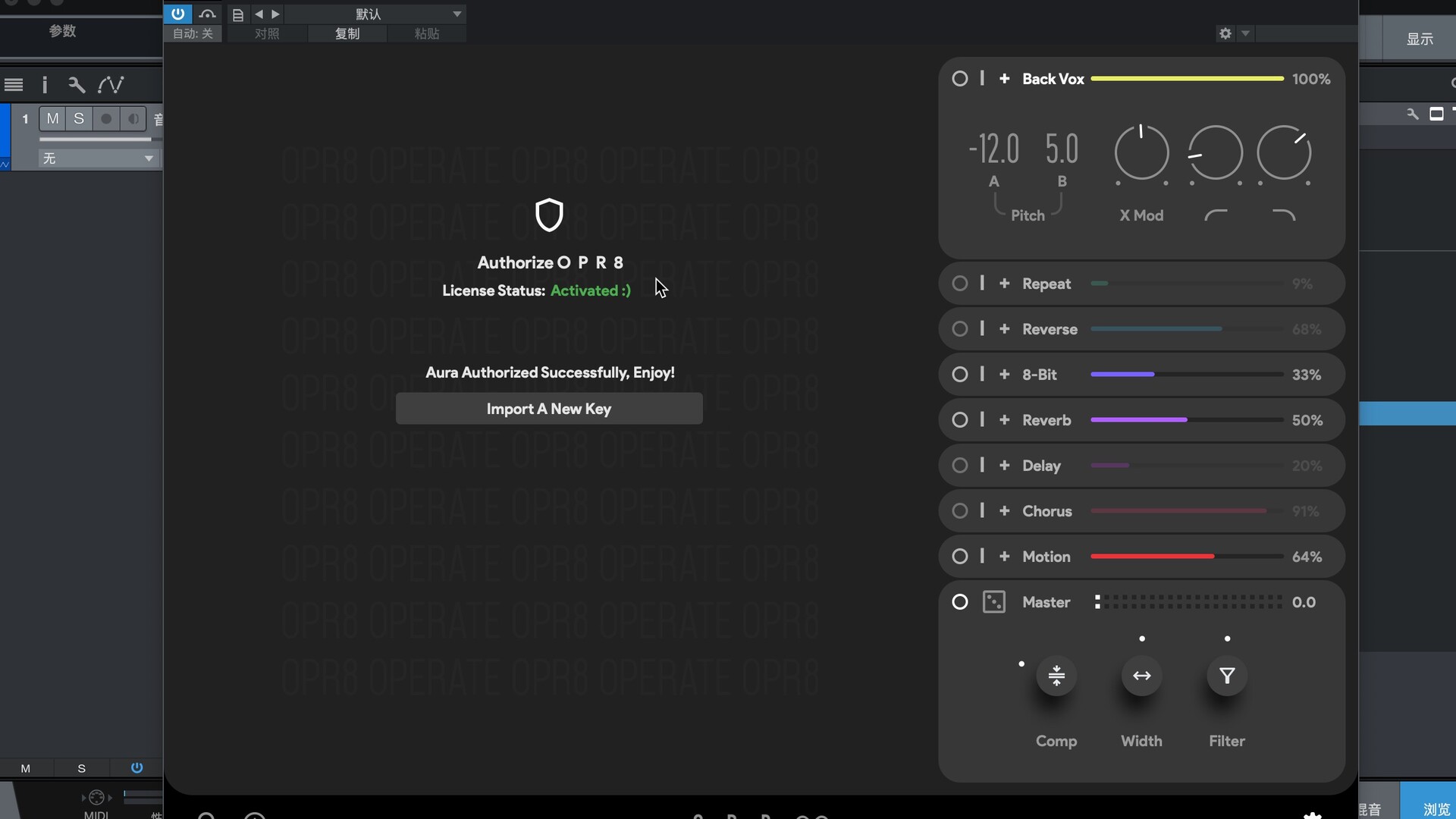Go to previous preset arrow
Image resolution: width=1456 pixels, height=819 pixels.
[259, 14]
